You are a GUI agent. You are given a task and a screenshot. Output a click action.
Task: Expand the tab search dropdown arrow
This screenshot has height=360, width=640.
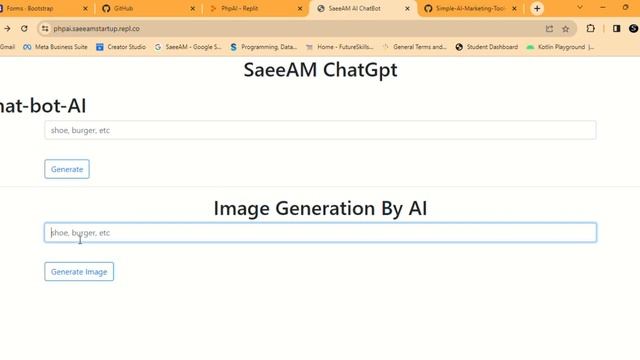point(580,8)
